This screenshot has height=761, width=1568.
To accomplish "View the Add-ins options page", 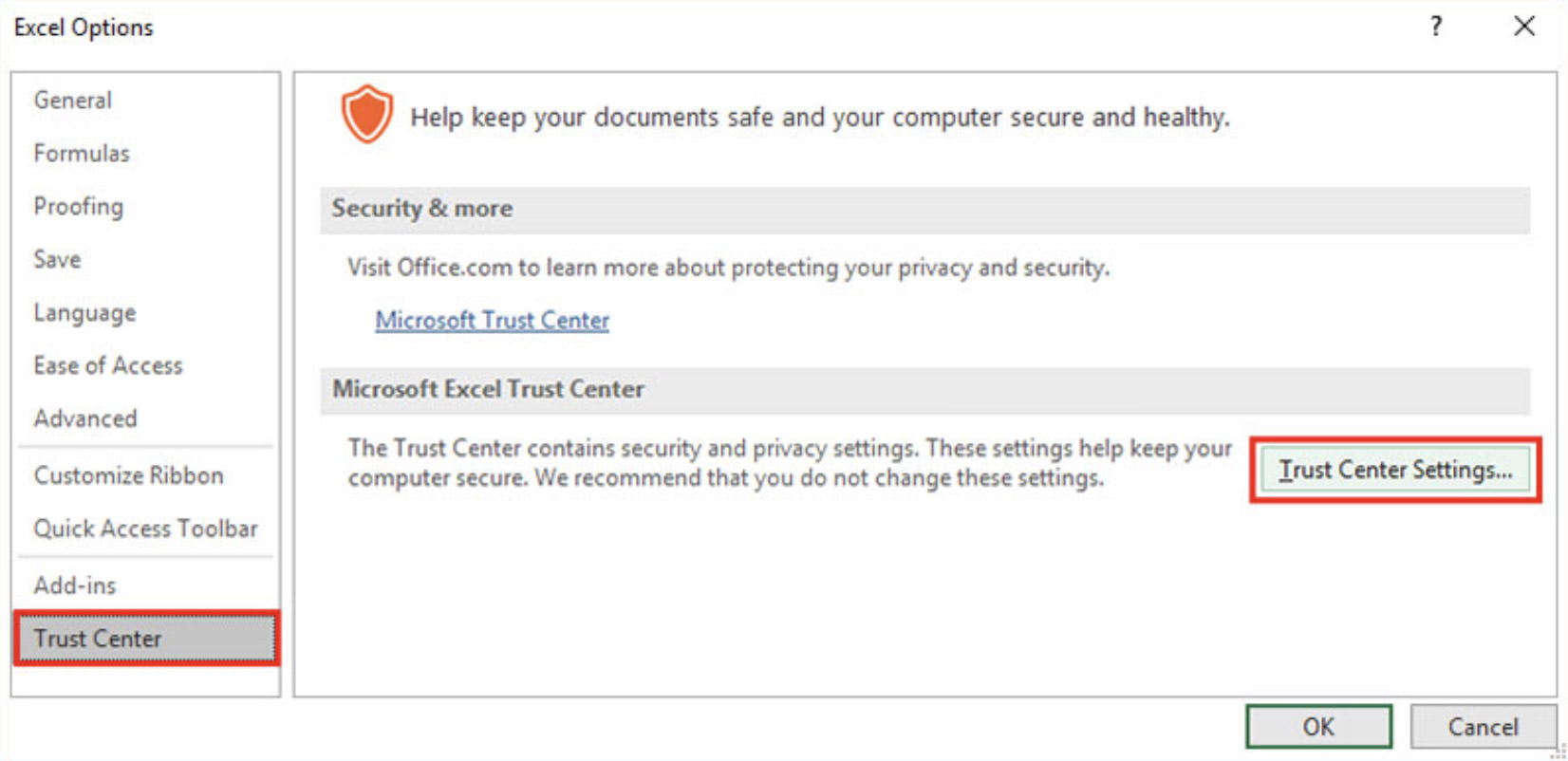I will pos(75,585).
